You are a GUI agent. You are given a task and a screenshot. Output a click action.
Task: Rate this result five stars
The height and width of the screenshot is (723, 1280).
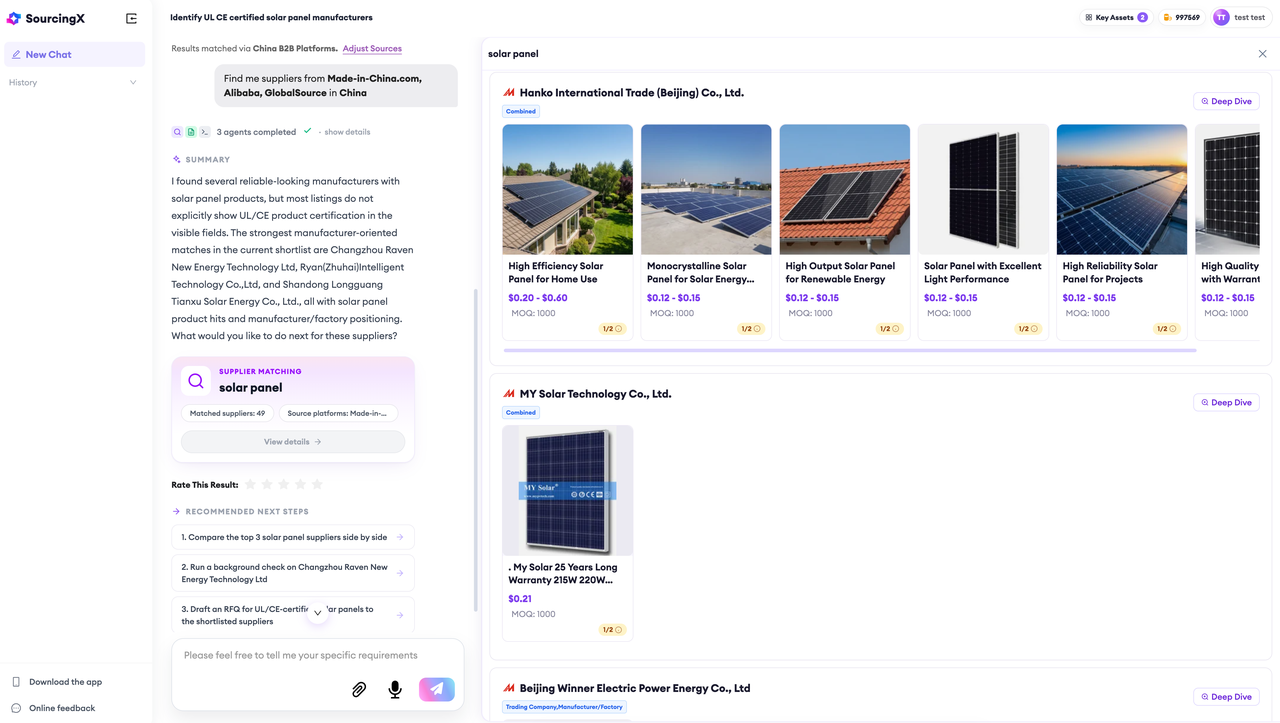317,484
